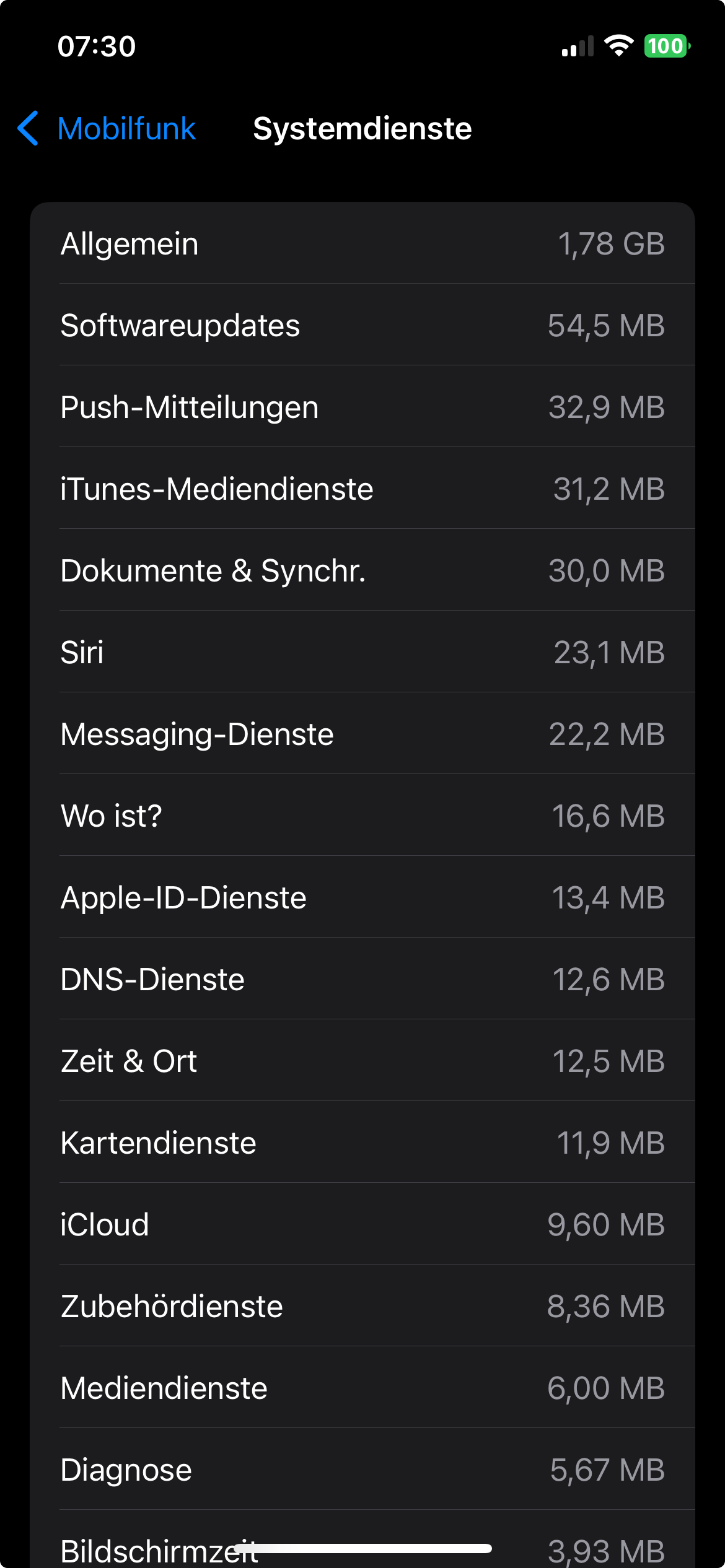Tap the clock showing 07:30
Image resolution: width=725 pixels, height=1568 pixels.
tap(97, 46)
